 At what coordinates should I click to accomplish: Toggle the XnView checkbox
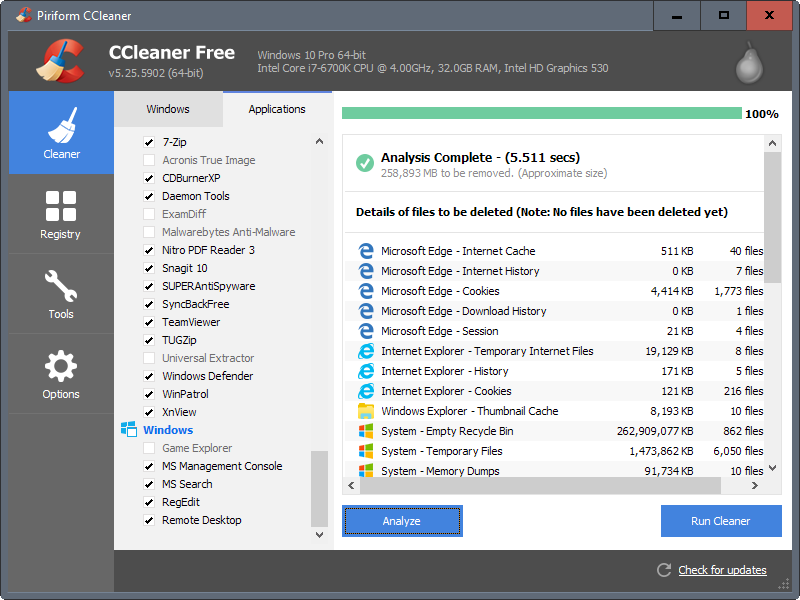(x=149, y=412)
